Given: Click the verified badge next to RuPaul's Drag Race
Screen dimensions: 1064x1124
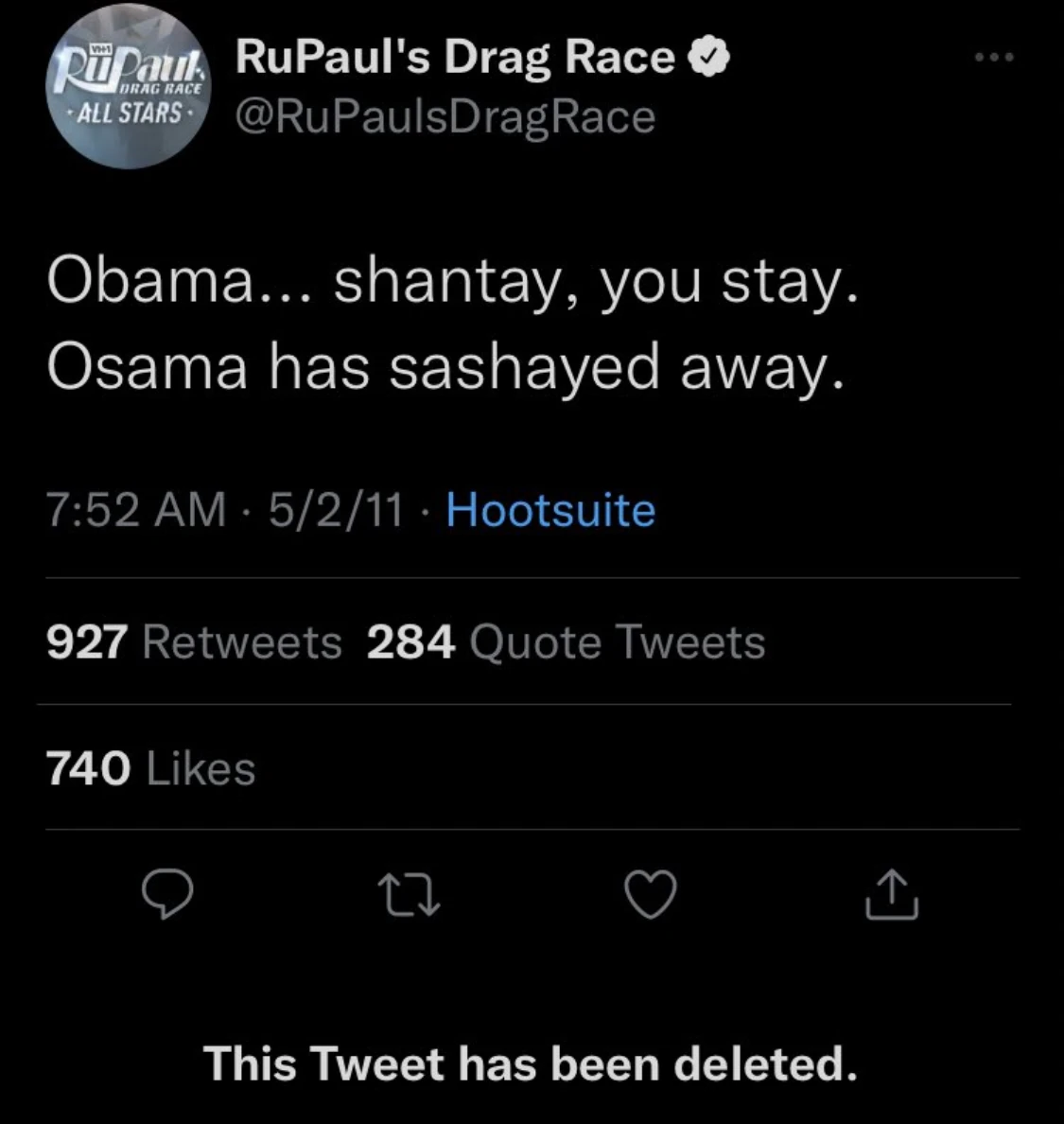Looking at the screenshot, I should 707,54.
